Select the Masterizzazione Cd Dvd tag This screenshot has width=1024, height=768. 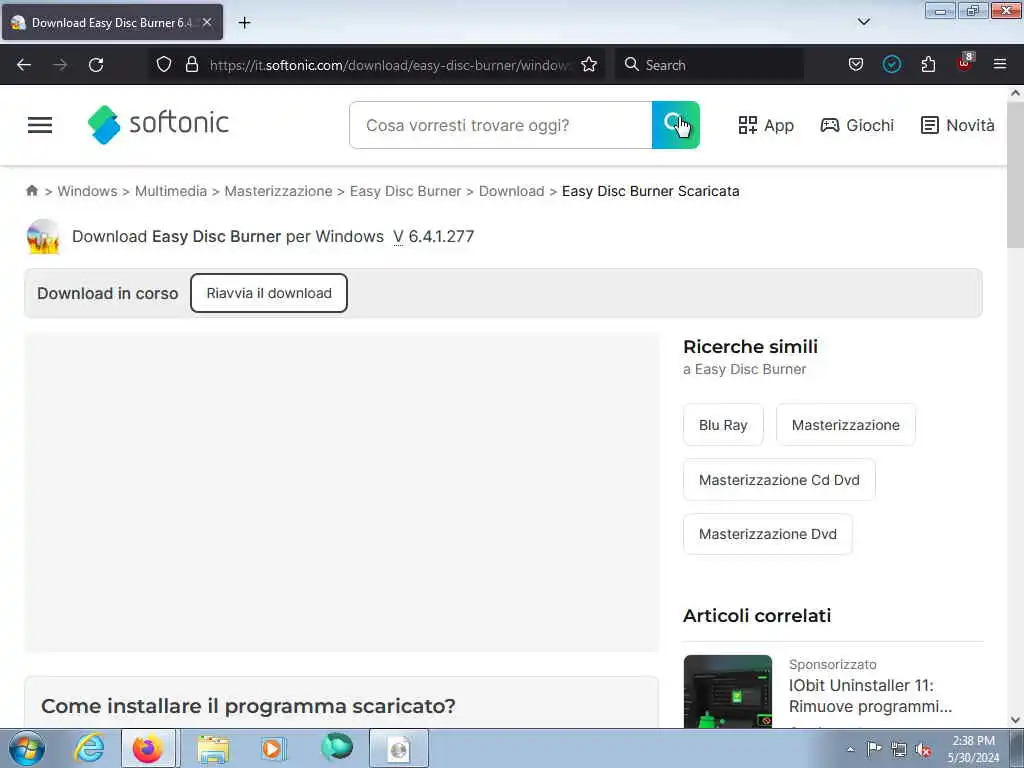click(779, 480)
